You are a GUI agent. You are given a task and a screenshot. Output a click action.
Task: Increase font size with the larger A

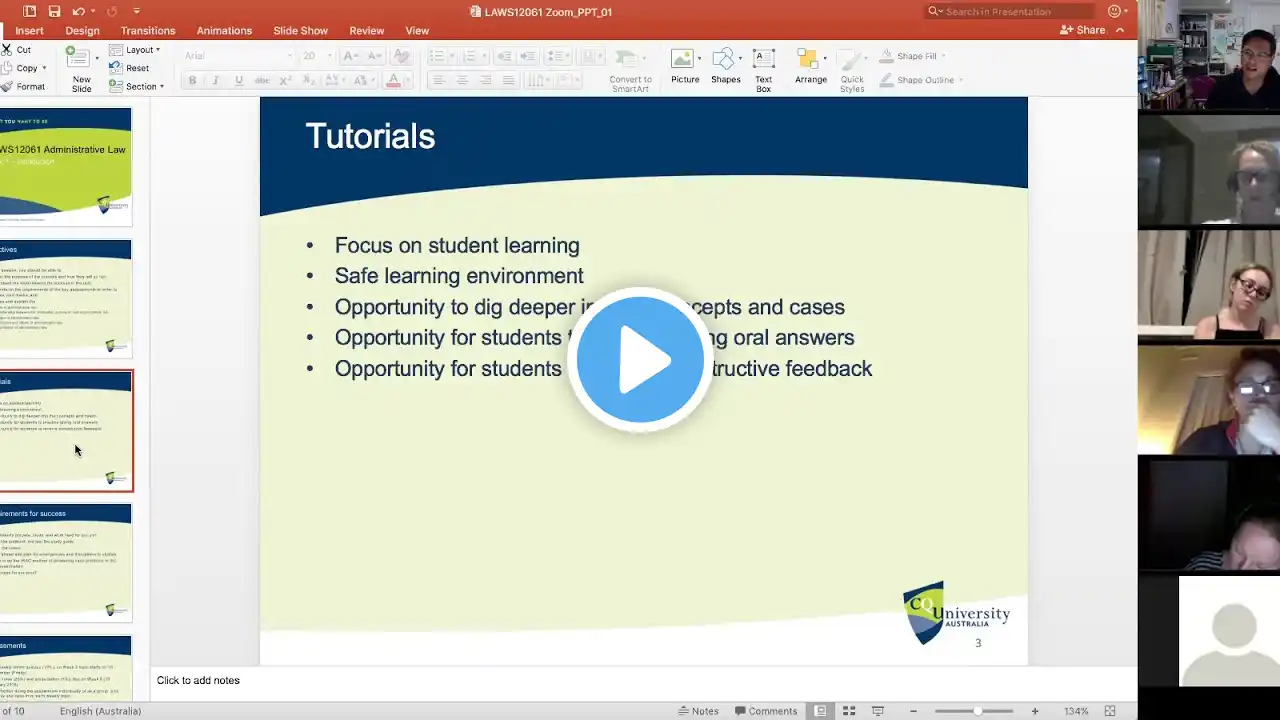pos(351,56)
